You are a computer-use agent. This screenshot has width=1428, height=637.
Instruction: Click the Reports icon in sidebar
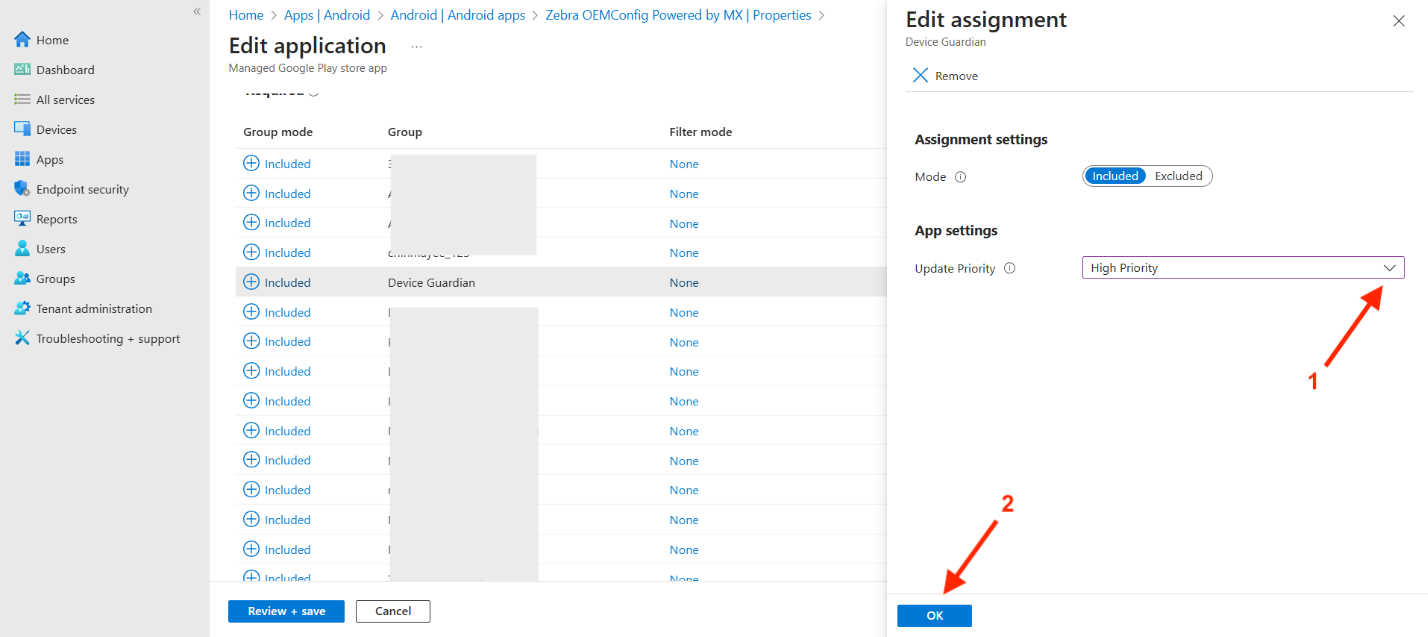click(x=22, y=219)
